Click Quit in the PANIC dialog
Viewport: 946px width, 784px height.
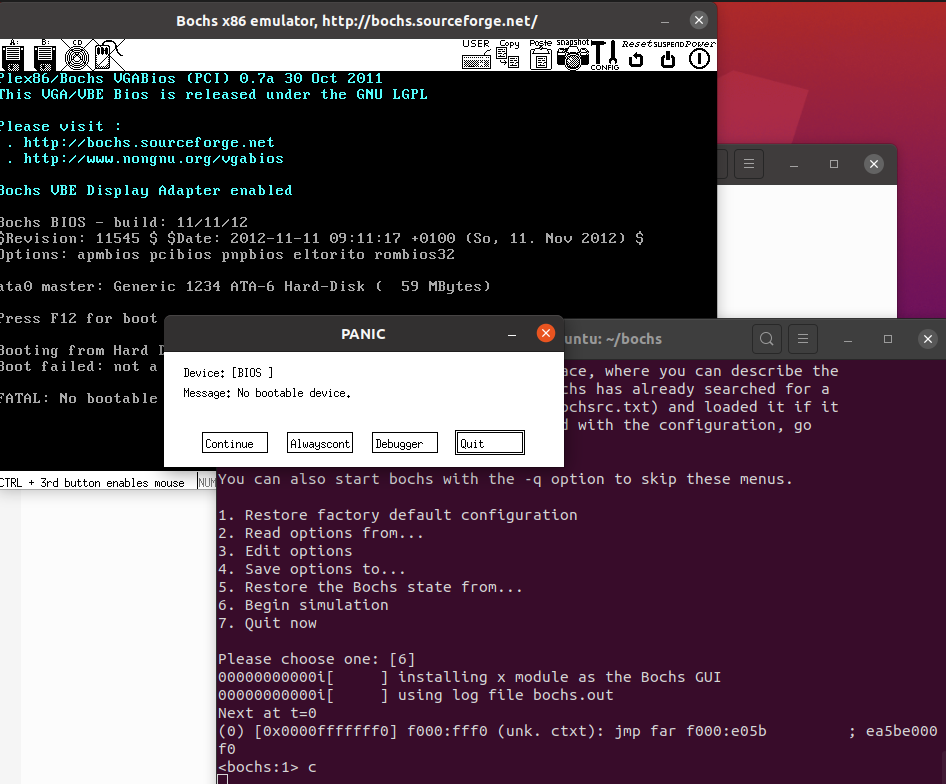point(490,443)
